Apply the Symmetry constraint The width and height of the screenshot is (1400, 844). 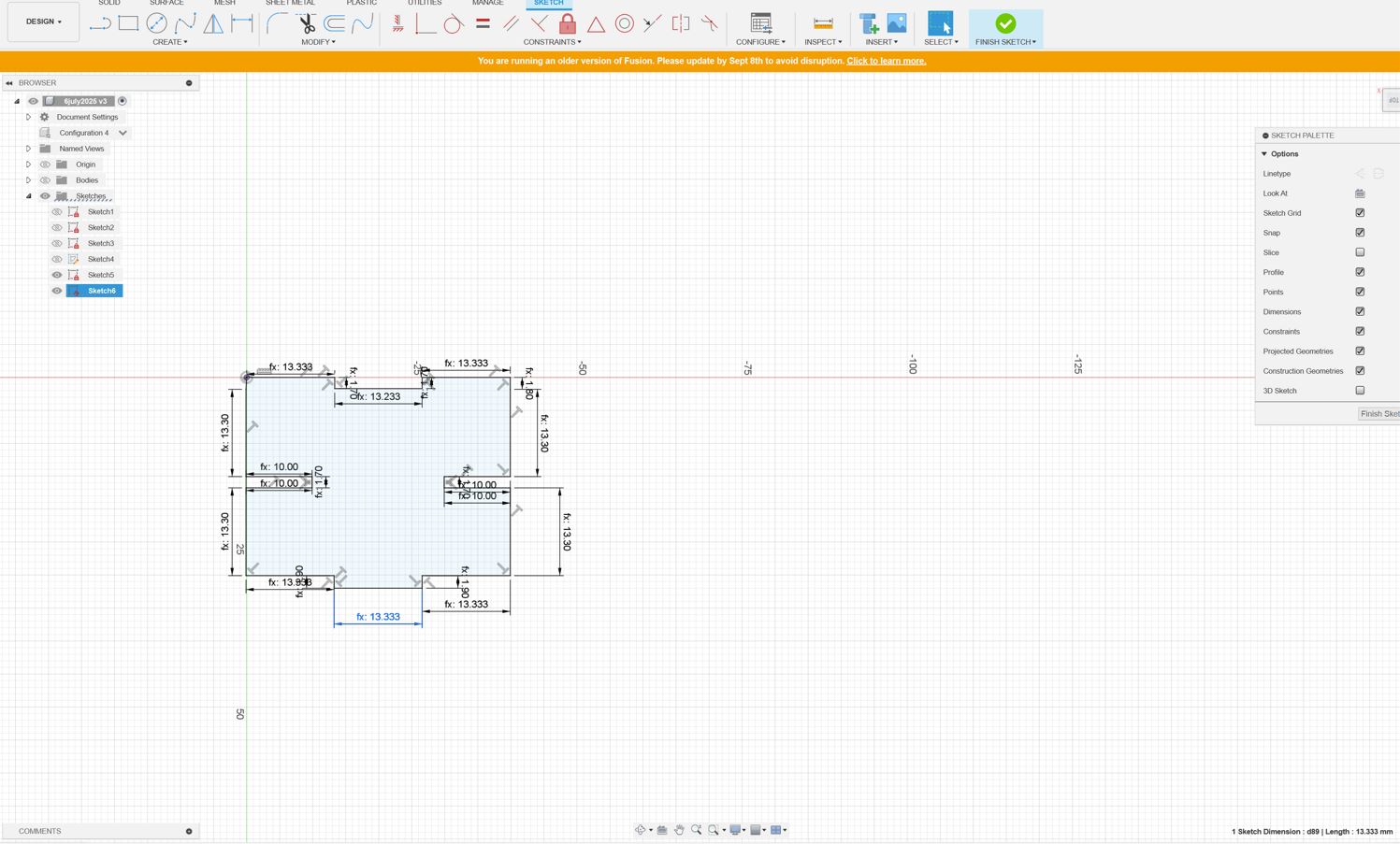(x=681, y=23)
